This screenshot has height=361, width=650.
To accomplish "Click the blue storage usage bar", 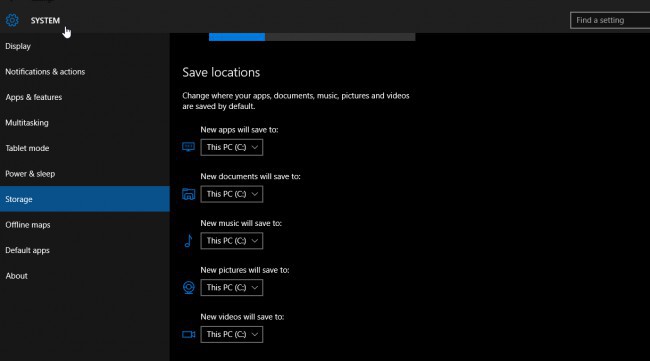I will pyautogui.click(x=237, y=37).
